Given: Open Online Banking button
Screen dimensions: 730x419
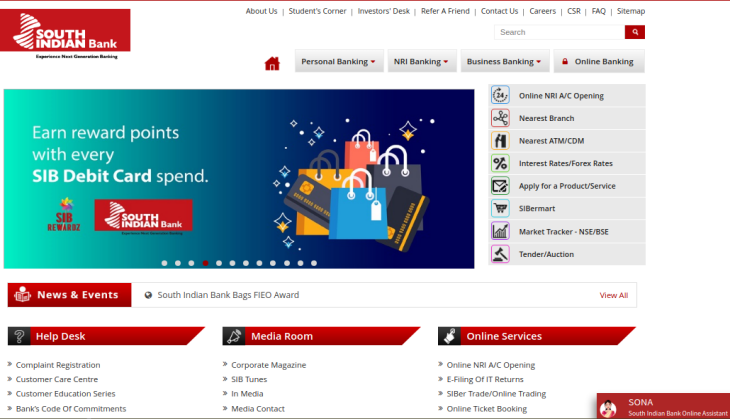Looking at the screenshot, I should 599,61.
